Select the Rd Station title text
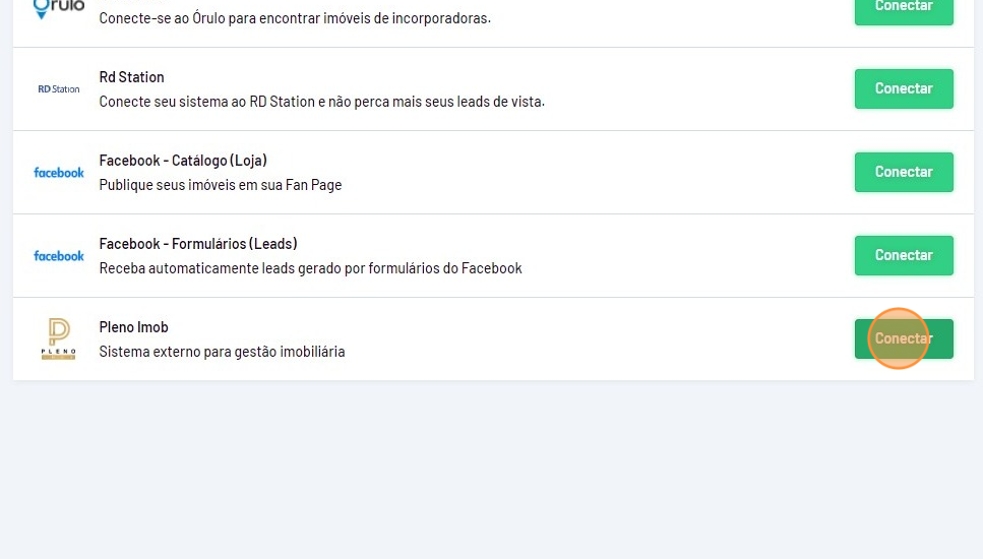The width and height of the screenshot is (983, 559). 132,77
